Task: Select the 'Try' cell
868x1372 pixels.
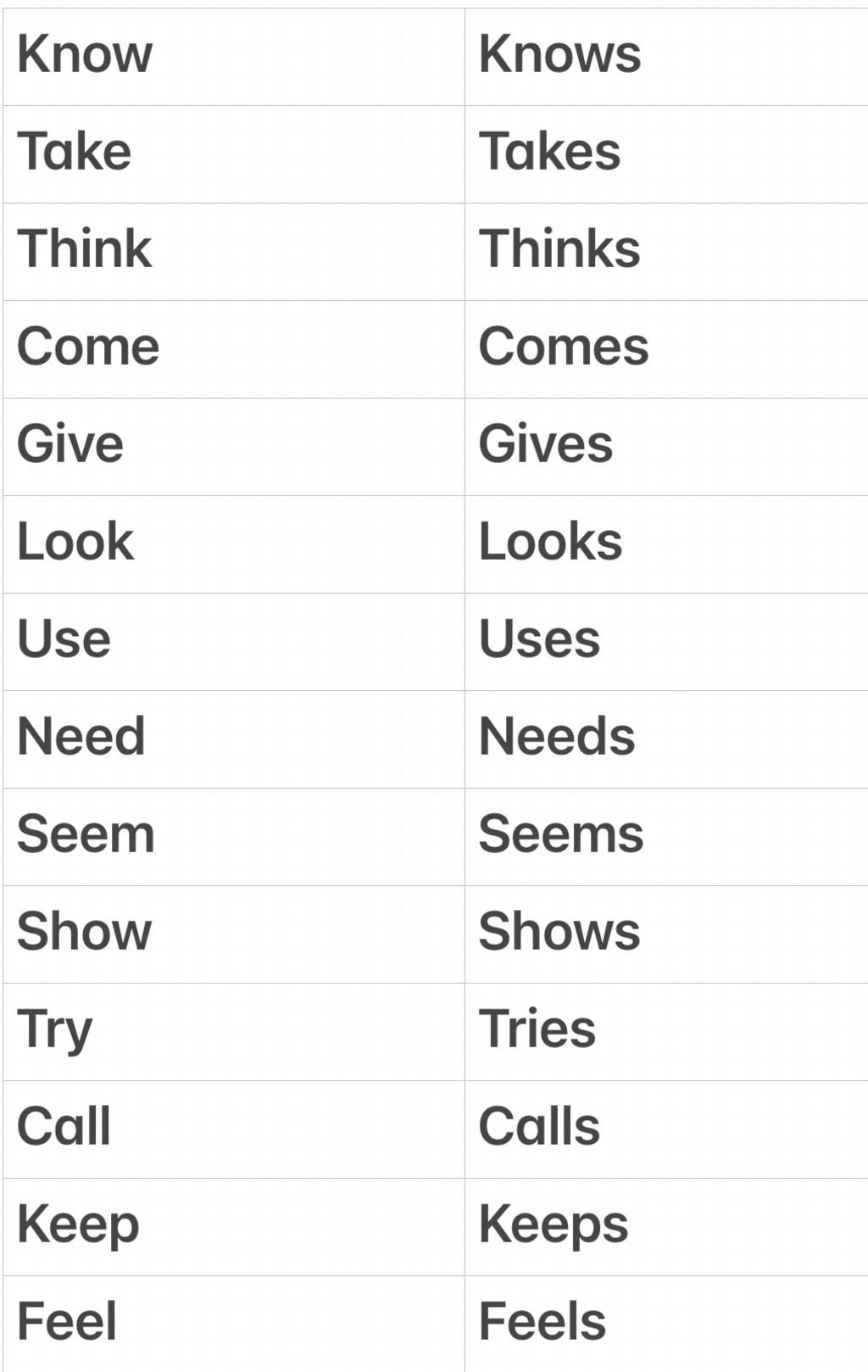Action: tap(234, 1032)
